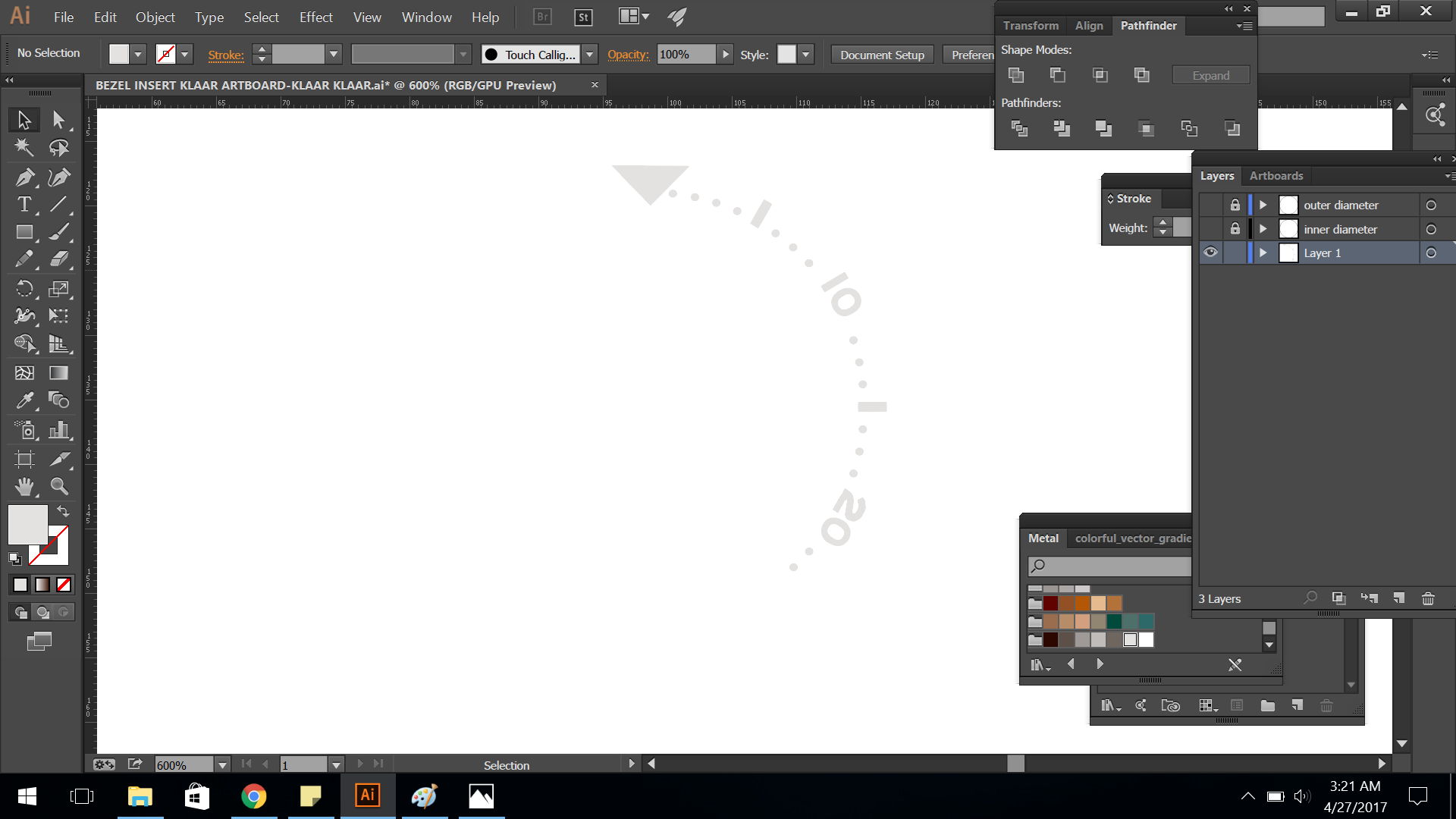The image size is (1456, 819).
Task: Click the Unite shape mode icon
Action: pyautogui.click(x=1016, y=75)
